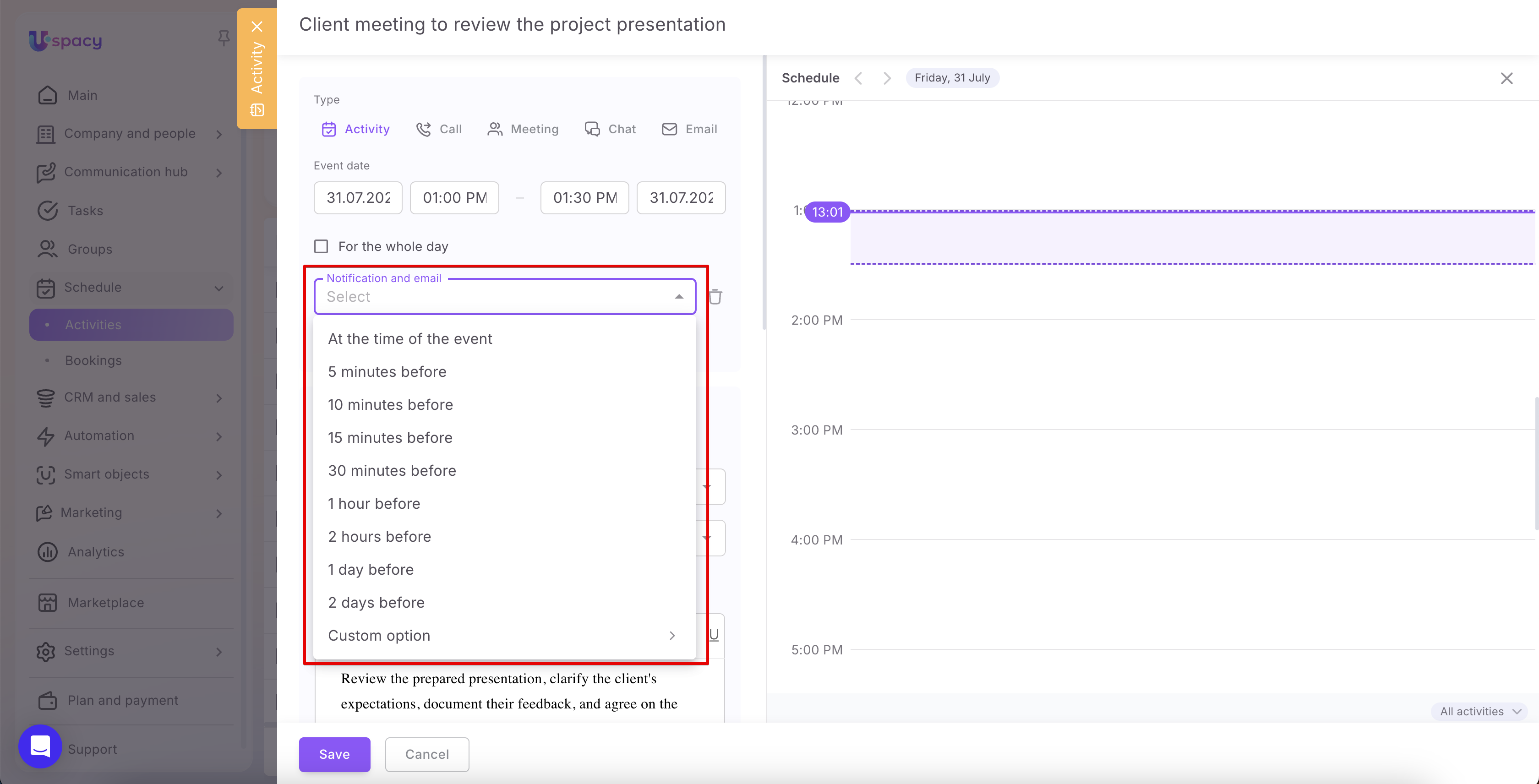This screenshot has width=1539, height=784.
Task: Expand Automation menu
Action: click(219, 436)
